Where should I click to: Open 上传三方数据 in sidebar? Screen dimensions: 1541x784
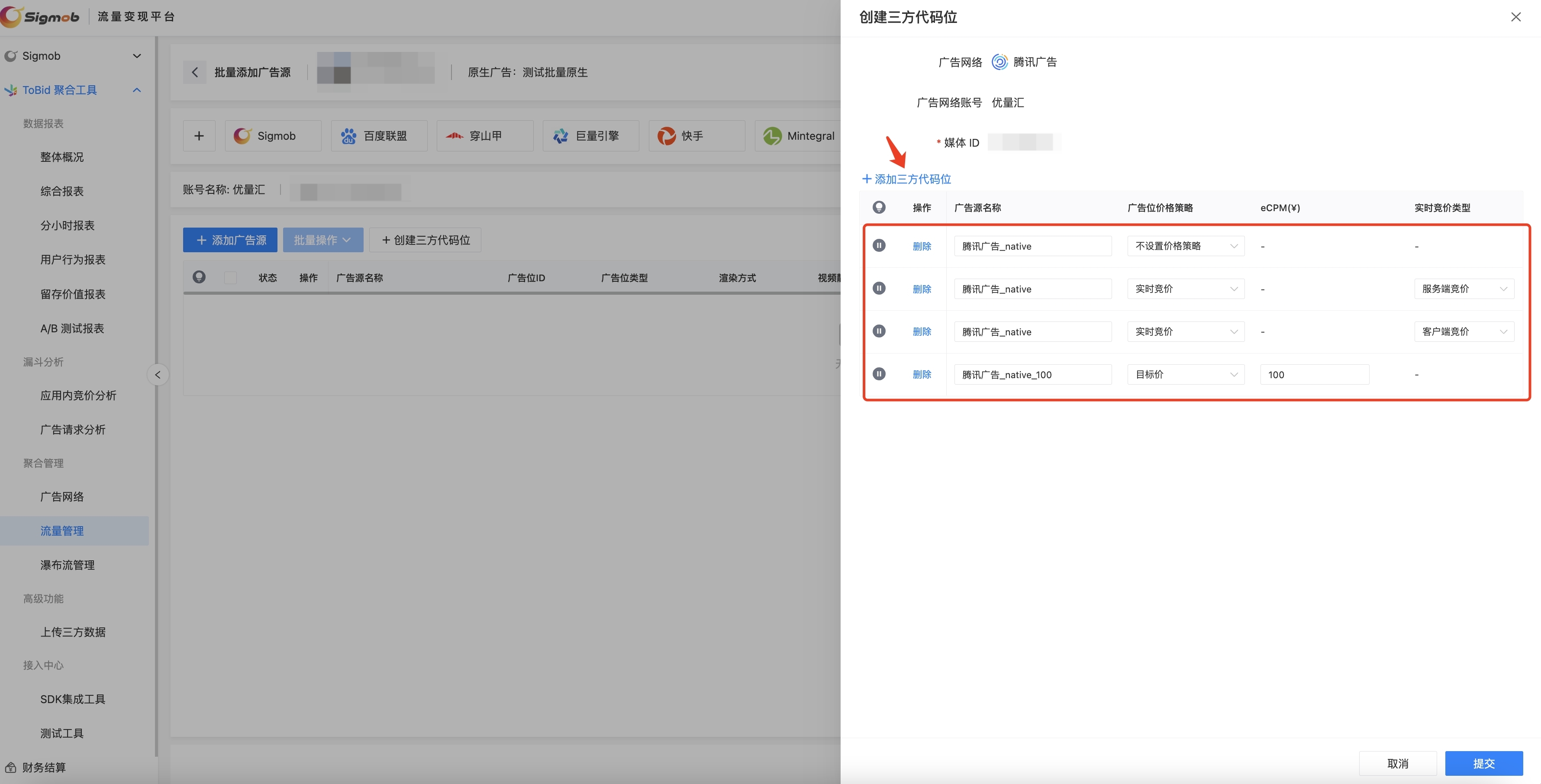(73, 632)
